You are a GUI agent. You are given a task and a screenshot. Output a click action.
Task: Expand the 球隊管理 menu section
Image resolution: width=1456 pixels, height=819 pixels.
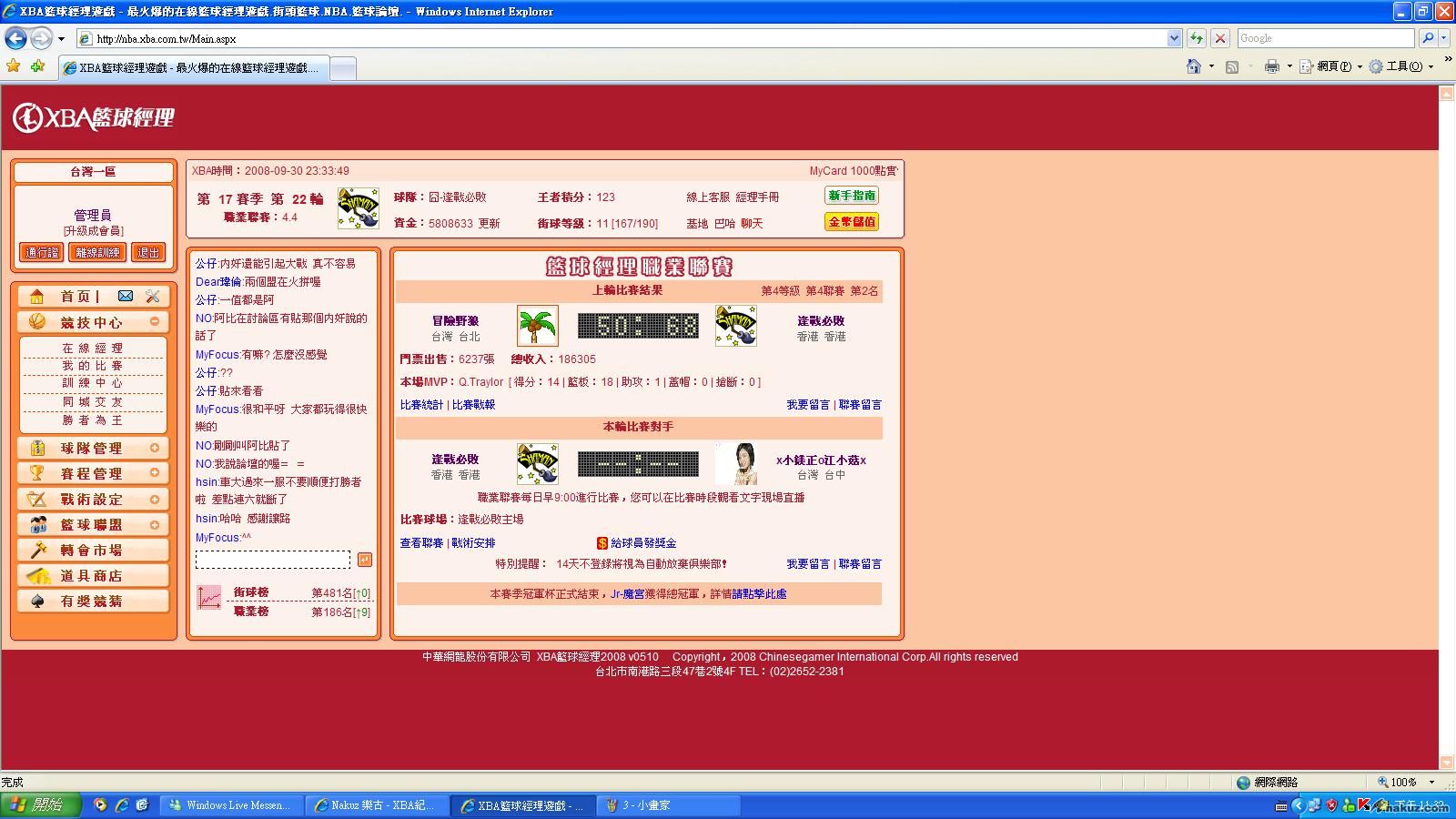(x=155, y=448)
